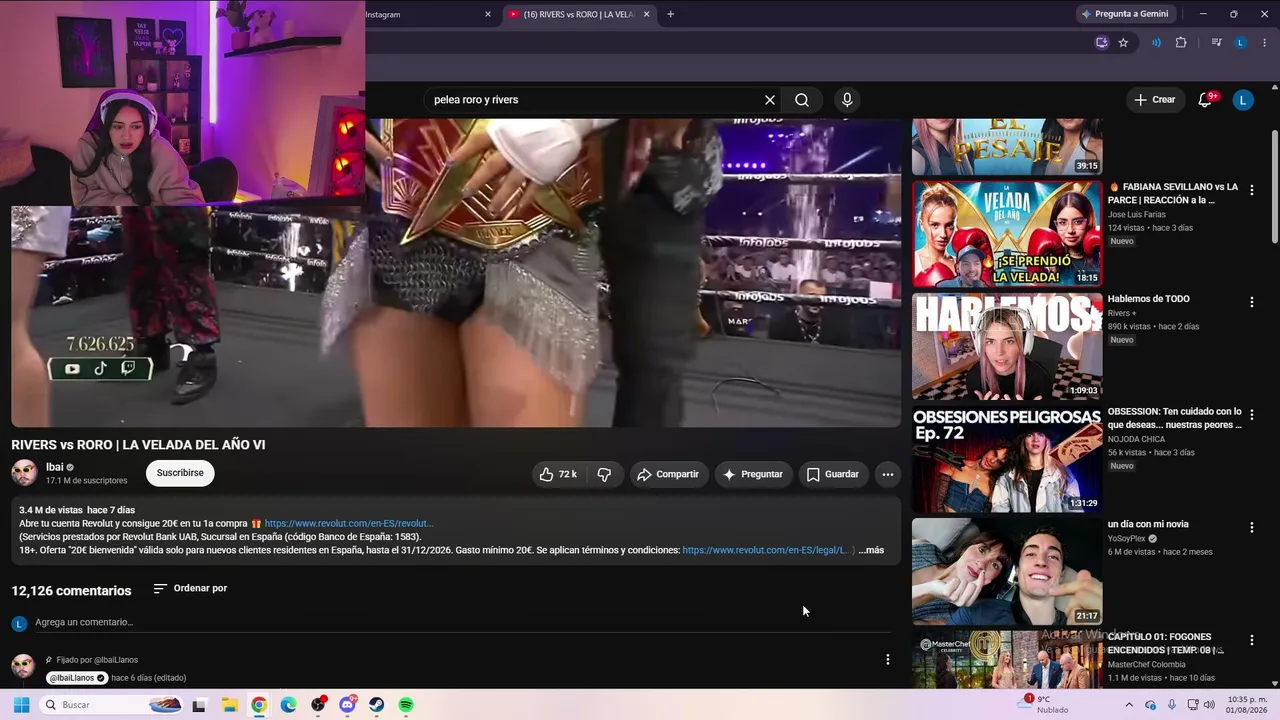Open Discord from the taskbar
The width and height of the screenshot is (1280, 720).
pos(347,705)
